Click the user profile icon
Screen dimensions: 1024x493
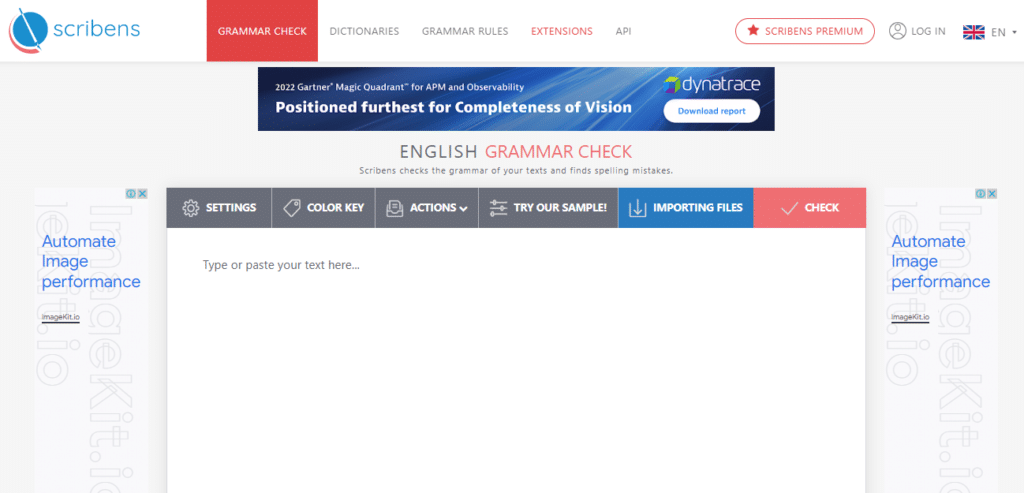tap(897, 31)
